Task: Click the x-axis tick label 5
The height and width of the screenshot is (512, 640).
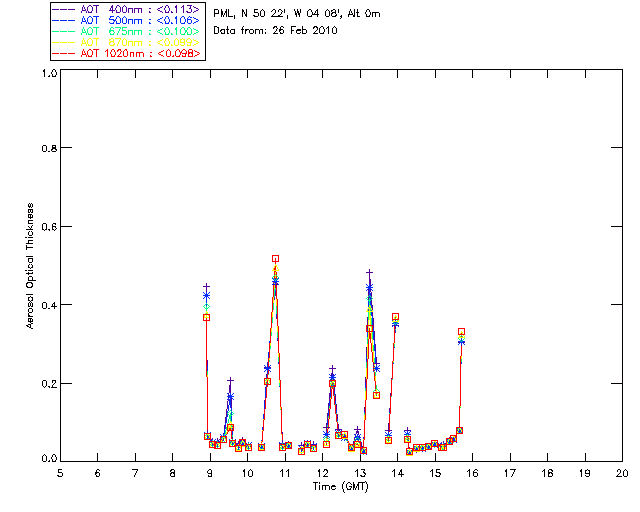Action: coord(60,473)
